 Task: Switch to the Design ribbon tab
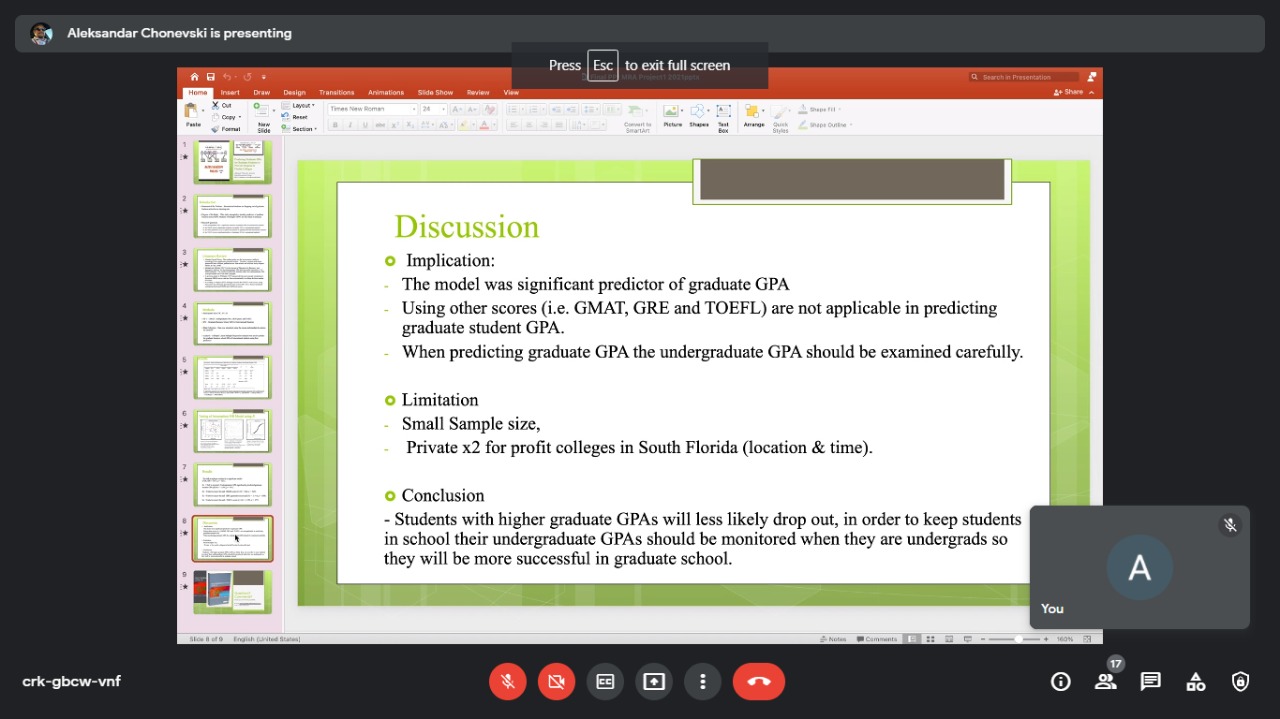pyautogui.click(x=294, y=93)
